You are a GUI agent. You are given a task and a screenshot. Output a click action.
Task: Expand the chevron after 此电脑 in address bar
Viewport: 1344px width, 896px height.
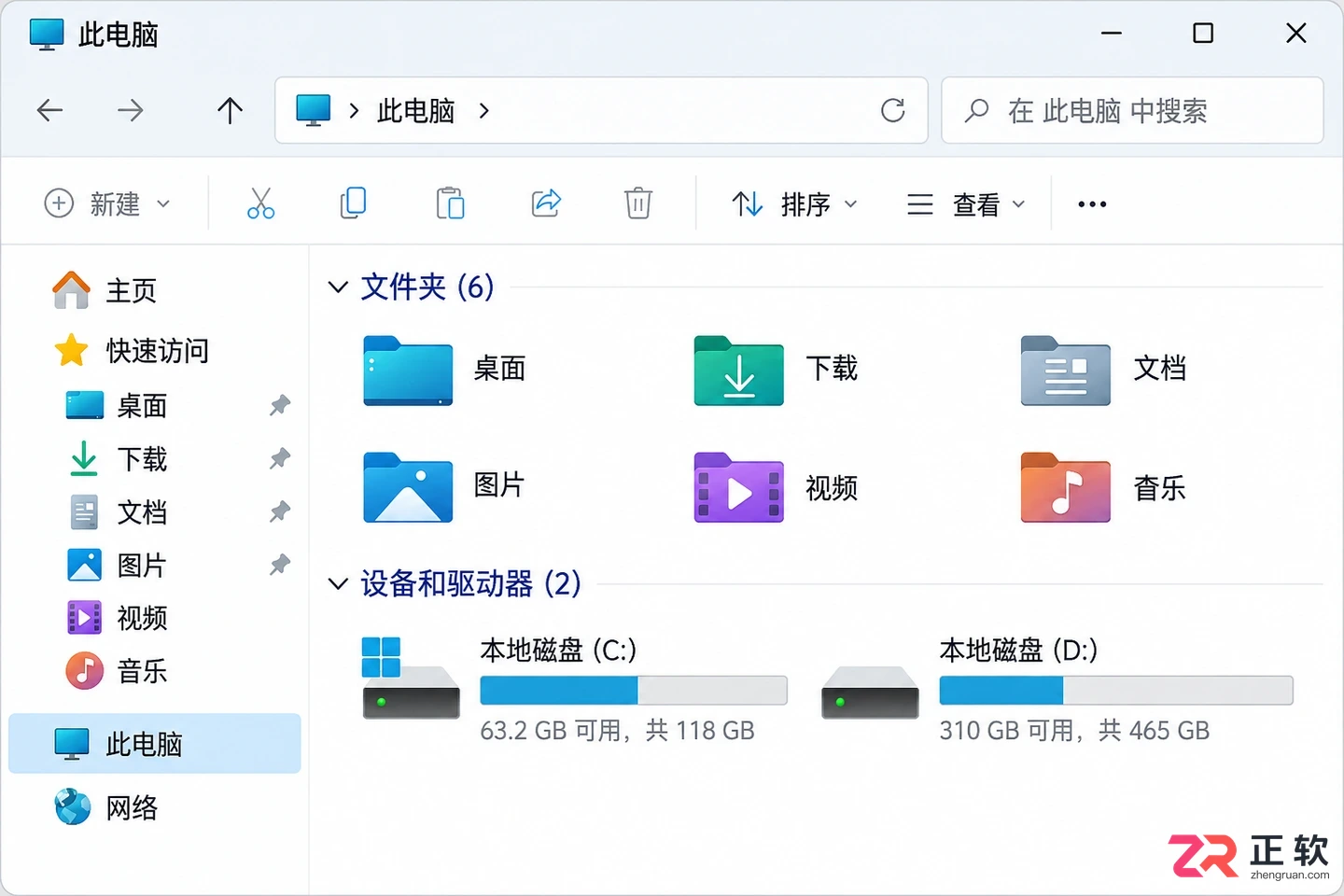(x=483, y=110)
